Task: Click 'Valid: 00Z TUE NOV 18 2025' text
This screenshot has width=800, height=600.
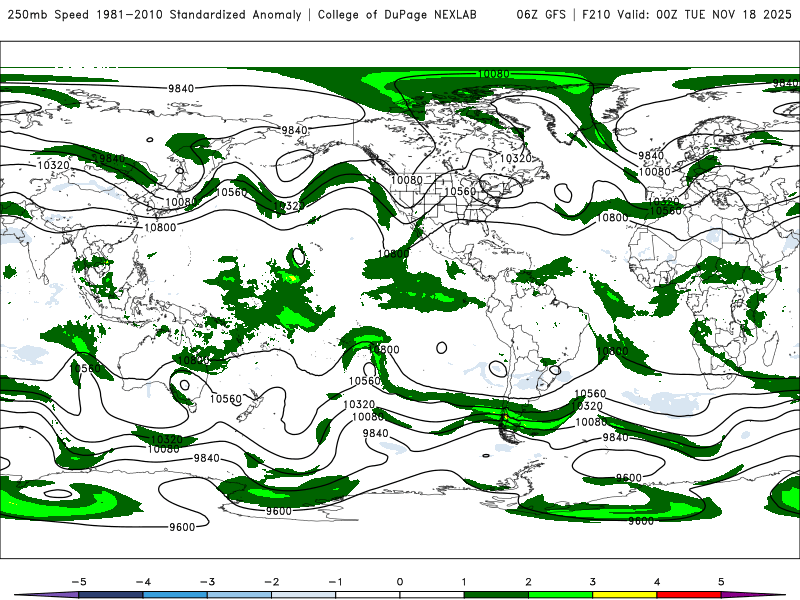Action: tap(704, 15)
